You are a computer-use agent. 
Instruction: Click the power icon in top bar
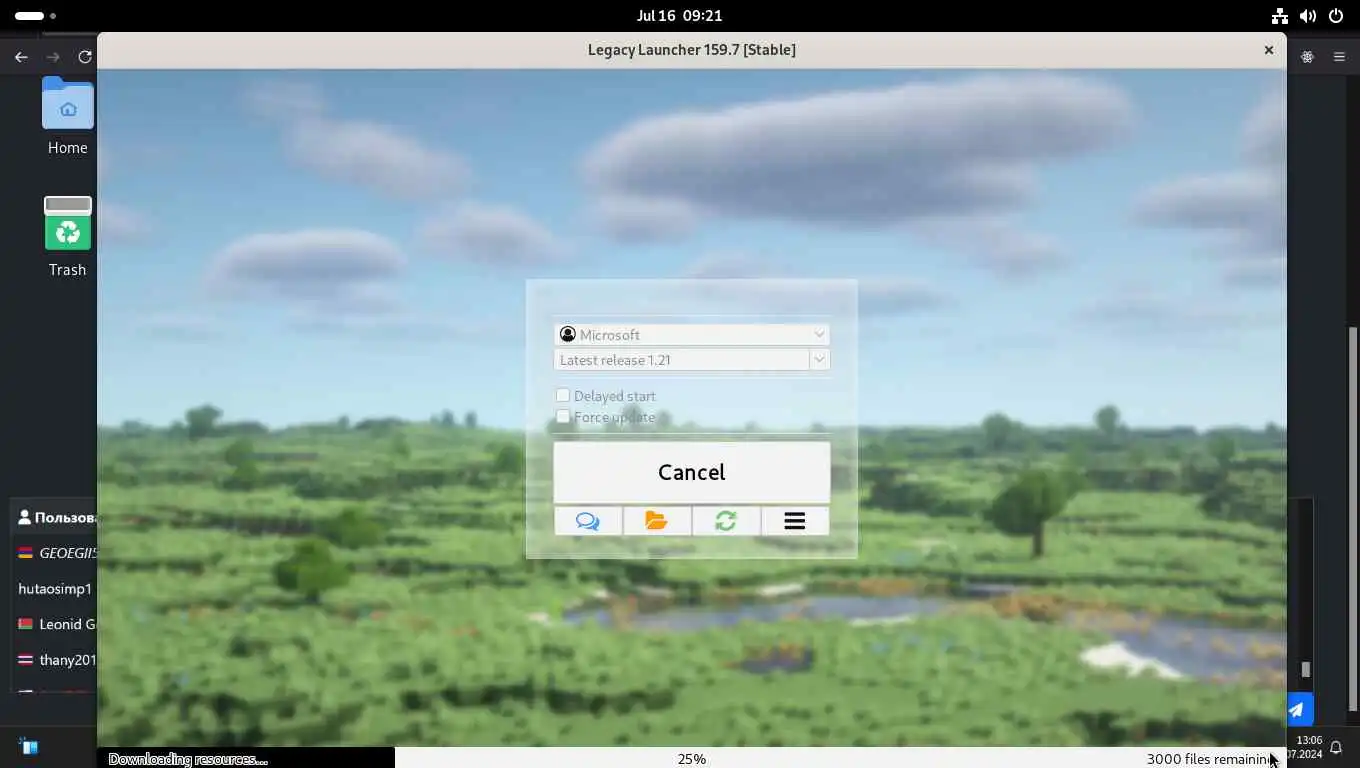pyautogui.click(x=1336, y=16)
